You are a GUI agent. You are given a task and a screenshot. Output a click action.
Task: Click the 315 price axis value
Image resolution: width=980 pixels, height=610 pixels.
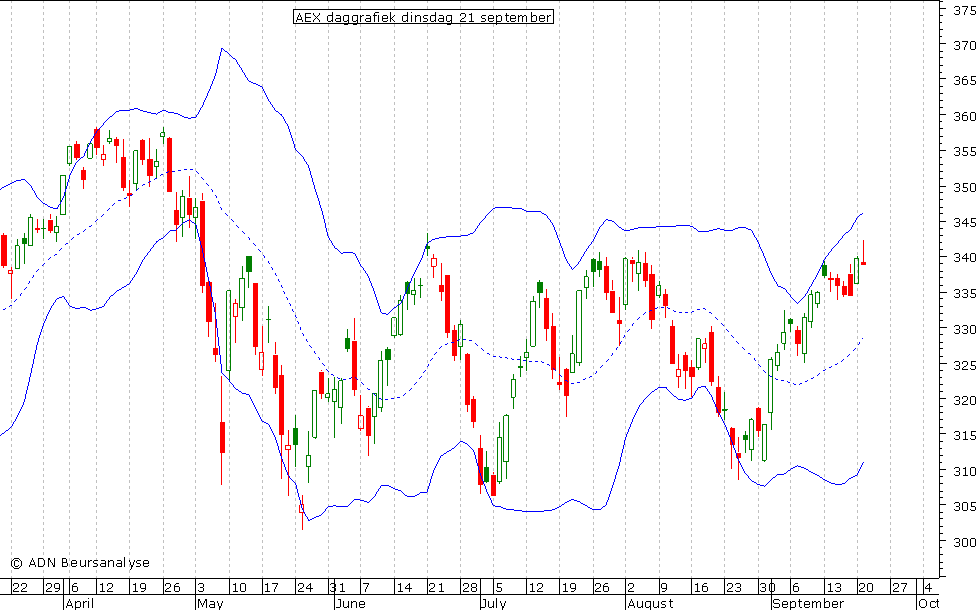(964, 436)
